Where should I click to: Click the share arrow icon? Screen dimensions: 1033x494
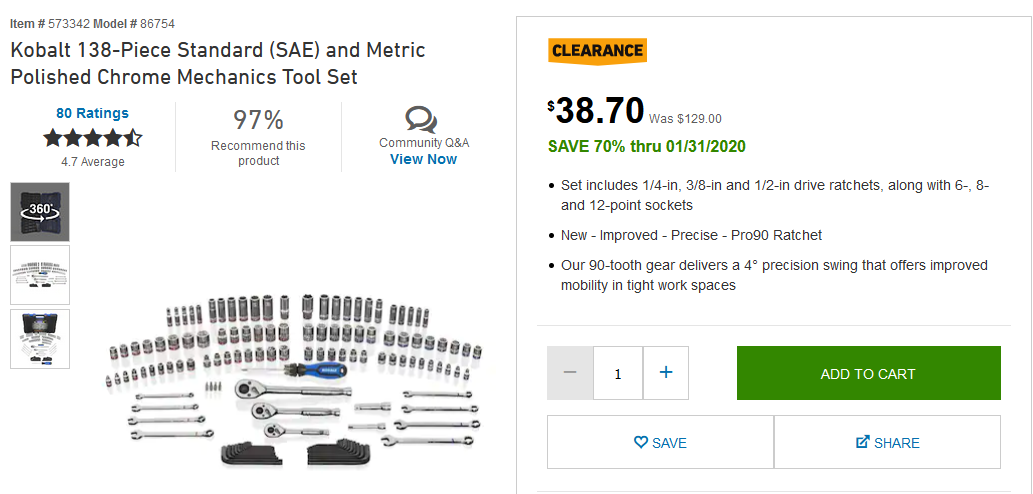[863, 442]
